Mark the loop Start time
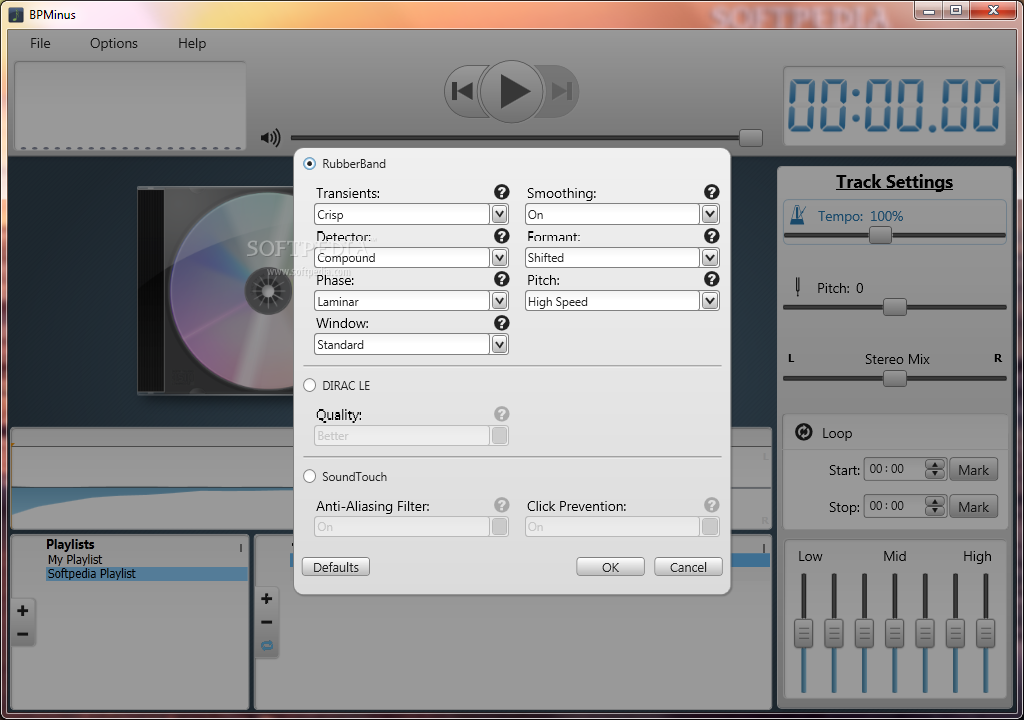 pos(973,470)
